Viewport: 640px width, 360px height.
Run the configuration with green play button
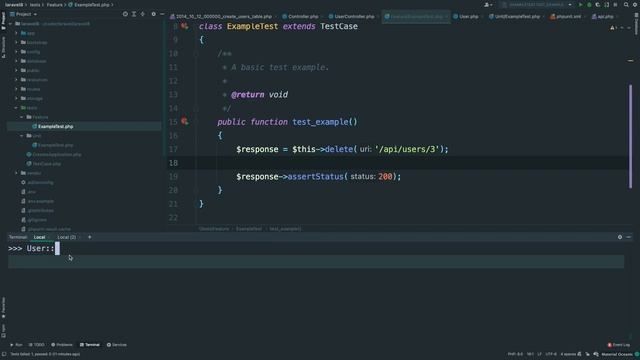(580, 4)
